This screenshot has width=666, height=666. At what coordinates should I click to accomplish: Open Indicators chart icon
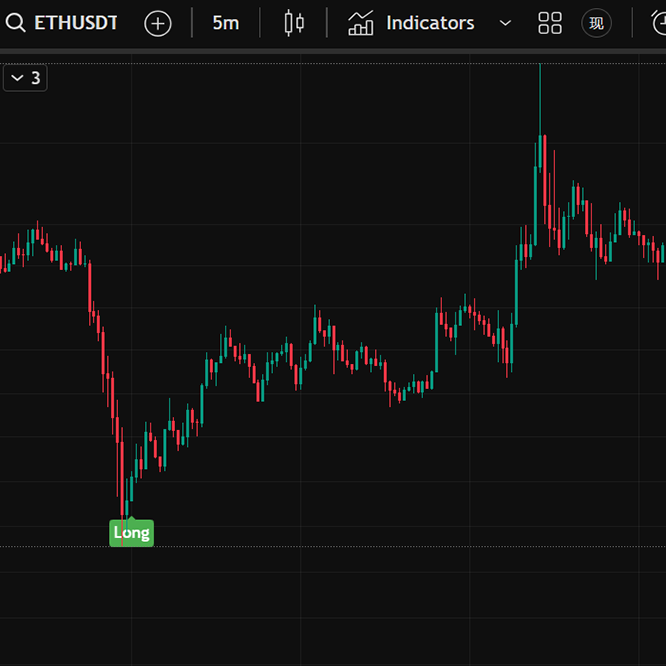pyautogui.click(x=361, y=23)
